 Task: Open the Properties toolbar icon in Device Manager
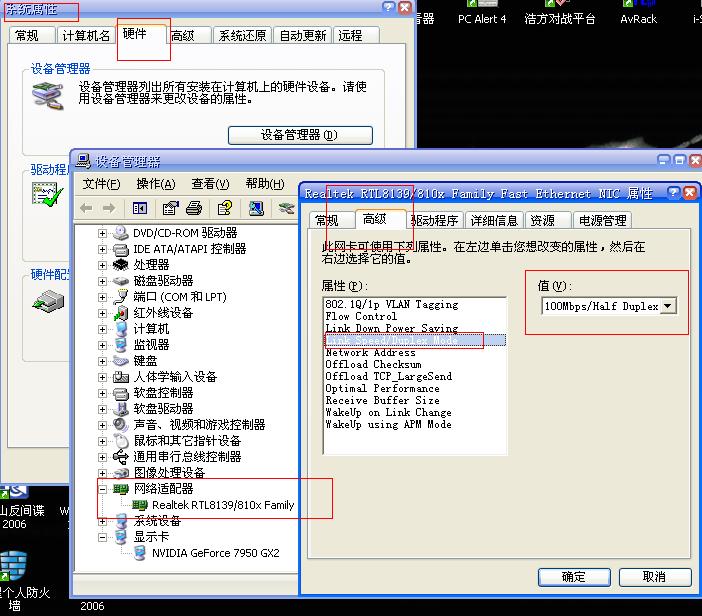click(171, 208)
